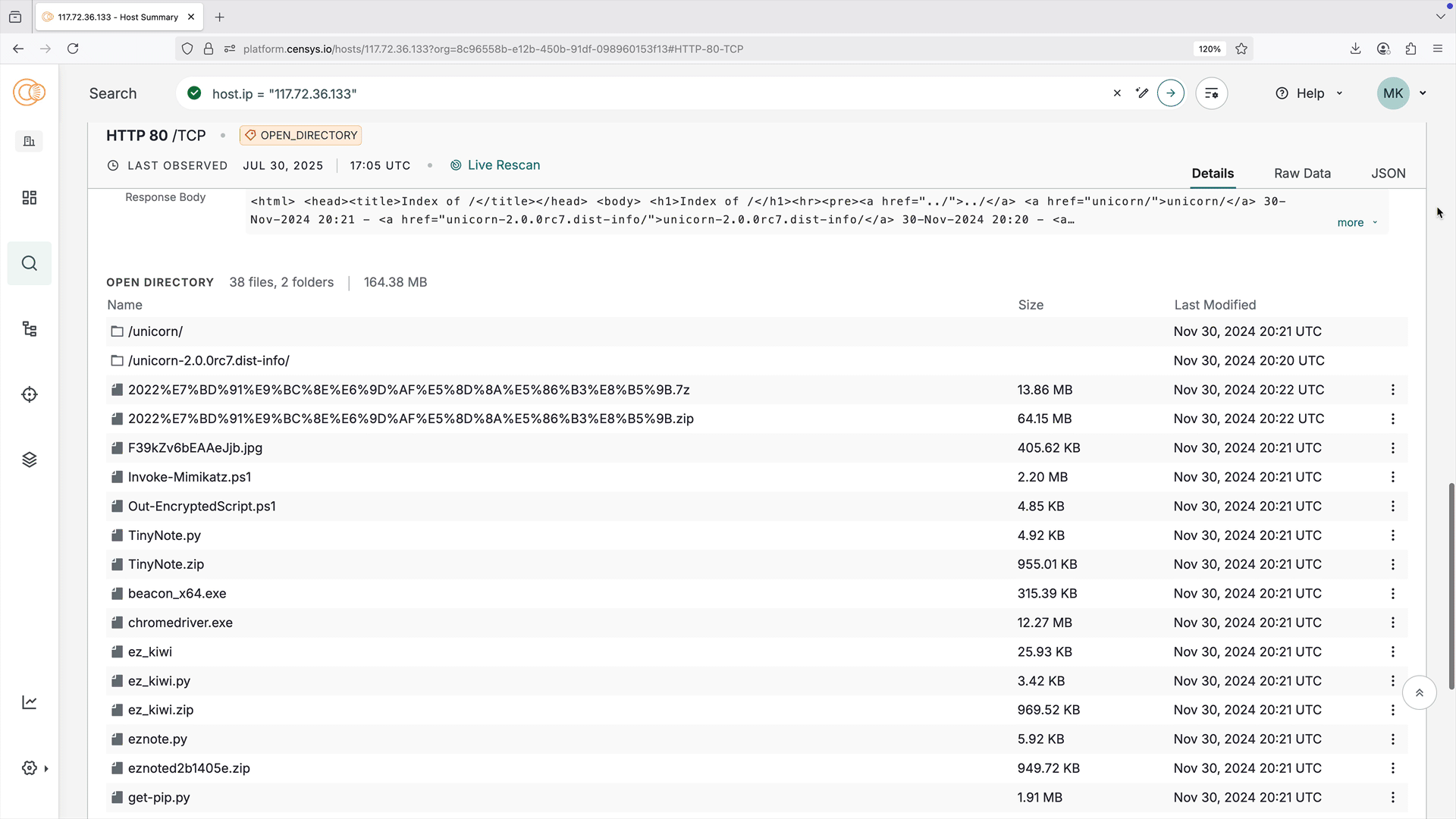Screen dimensions: 1456x819
Task: Open the /unicorn/ folder
Action: (155, 331)
